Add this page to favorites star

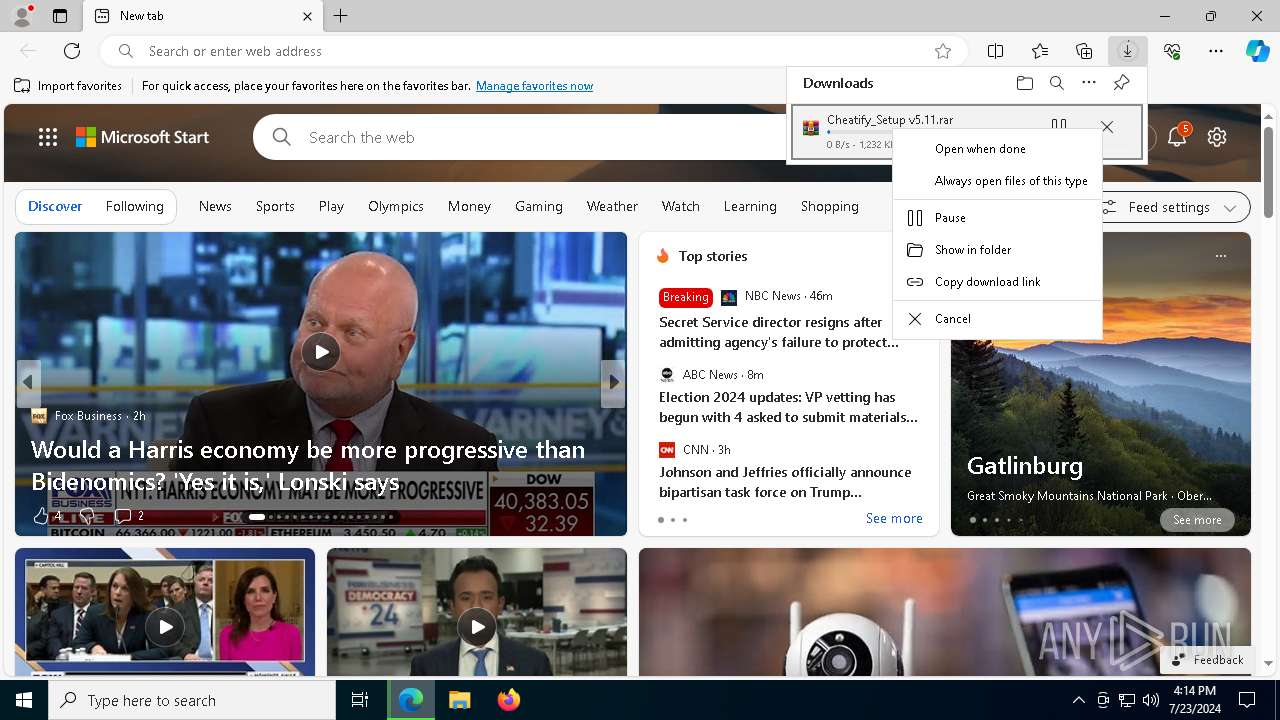coord(942,51)
